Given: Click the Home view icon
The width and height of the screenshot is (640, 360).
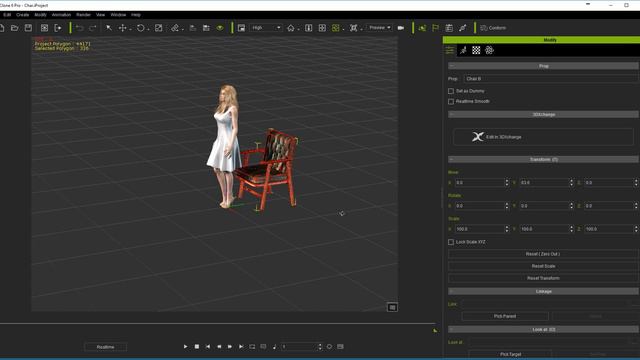Looking at the screenshot, I should 291,28.
